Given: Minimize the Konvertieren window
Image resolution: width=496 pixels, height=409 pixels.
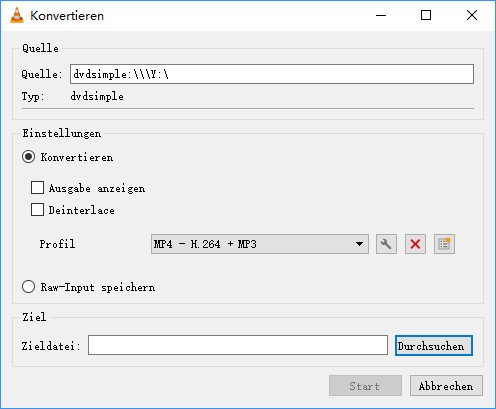Looking at the screenshot, I should 381,15.
